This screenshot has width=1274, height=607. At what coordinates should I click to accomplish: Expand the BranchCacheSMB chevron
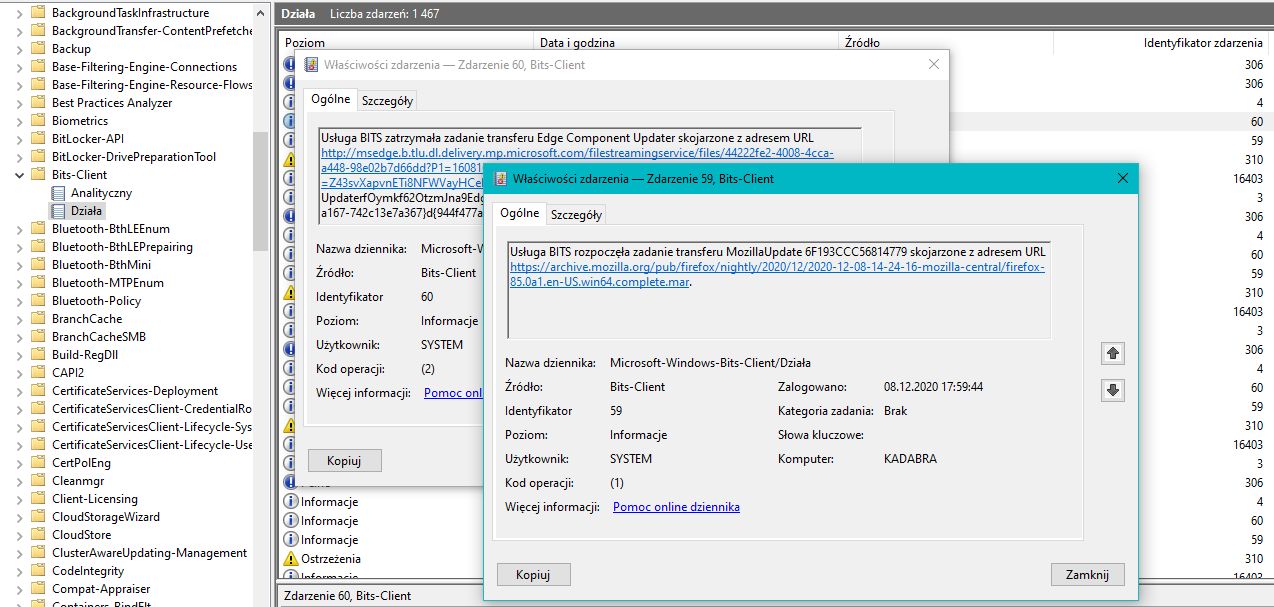19,337
